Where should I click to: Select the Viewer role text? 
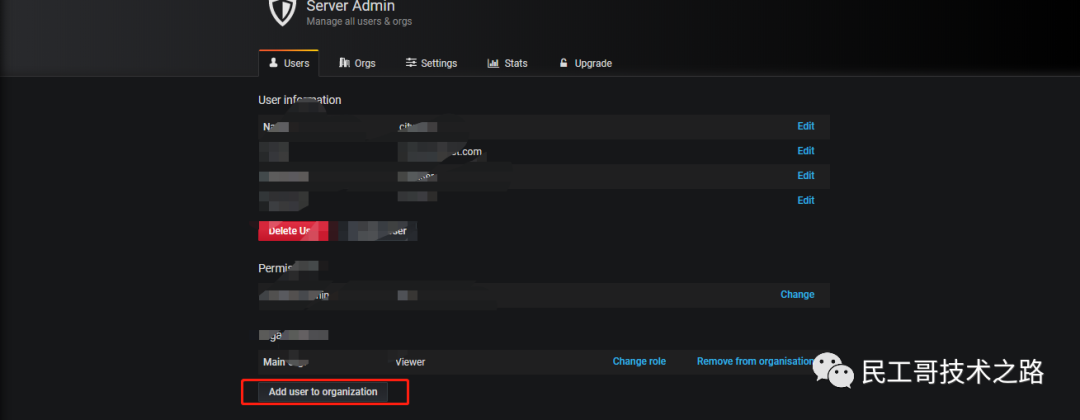tap(411, 361)
